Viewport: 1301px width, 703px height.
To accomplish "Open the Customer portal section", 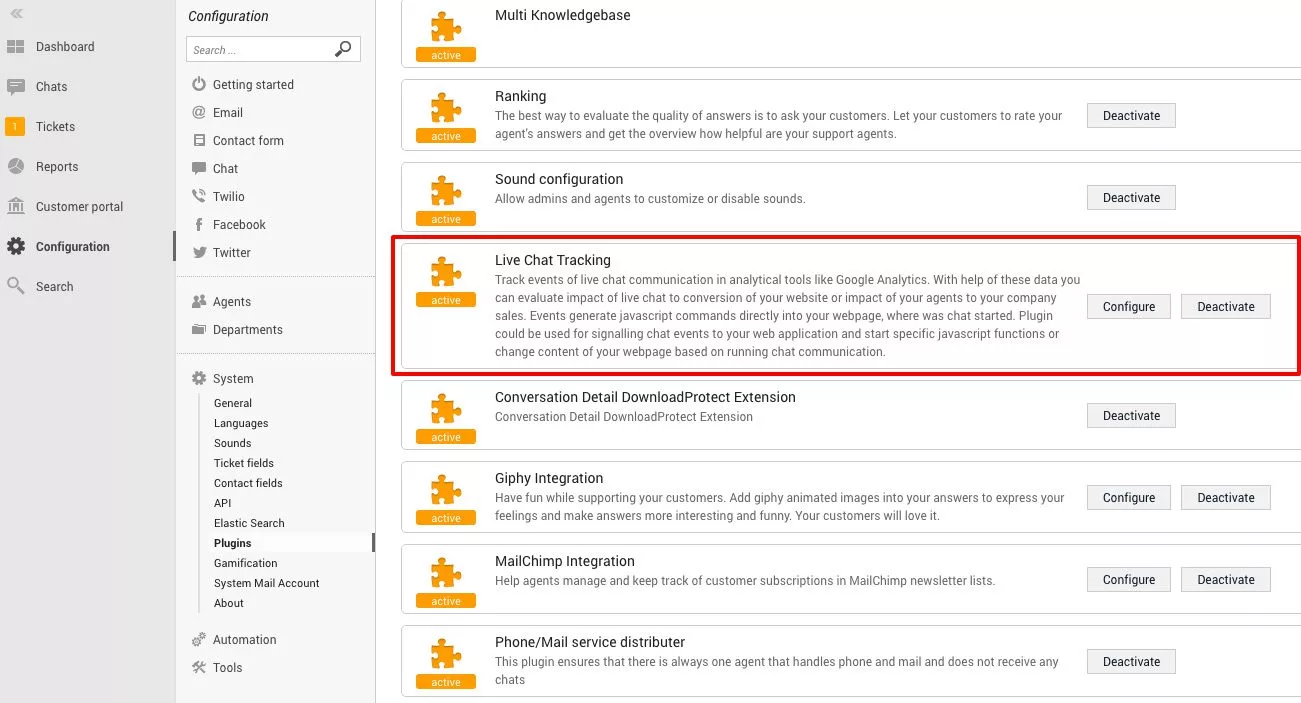I will (x=80, y=206).
